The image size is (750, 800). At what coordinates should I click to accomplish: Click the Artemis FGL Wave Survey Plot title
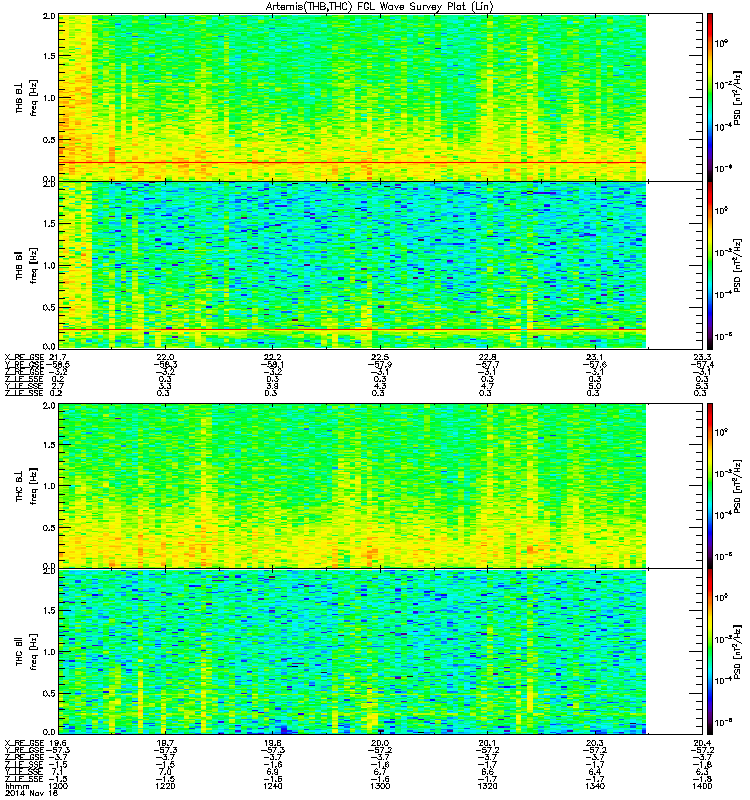tap(380, 7)
